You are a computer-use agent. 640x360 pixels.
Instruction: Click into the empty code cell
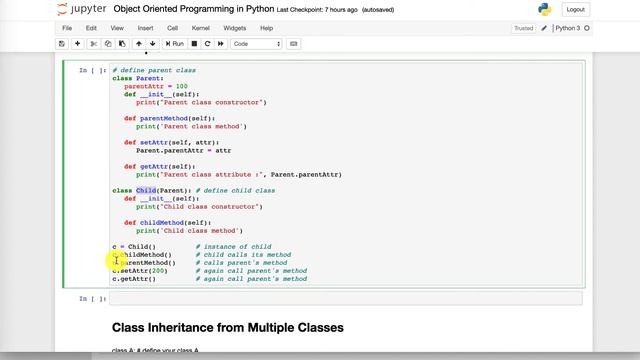click(346, 298)
